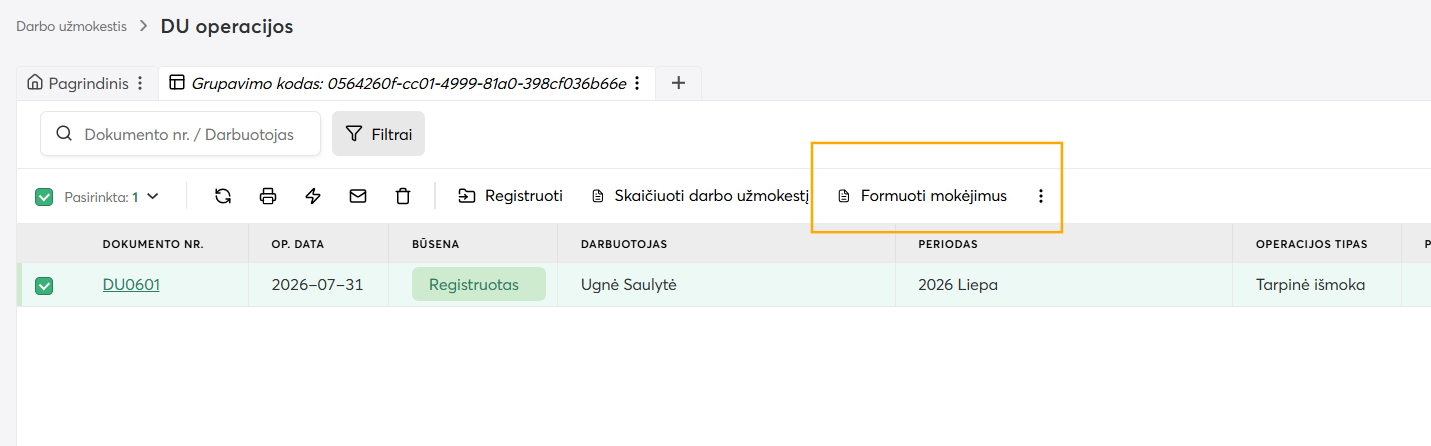The image size is (1431, 446).
Task: Click the trash delete icon
Action: click(x=403, y=196)
